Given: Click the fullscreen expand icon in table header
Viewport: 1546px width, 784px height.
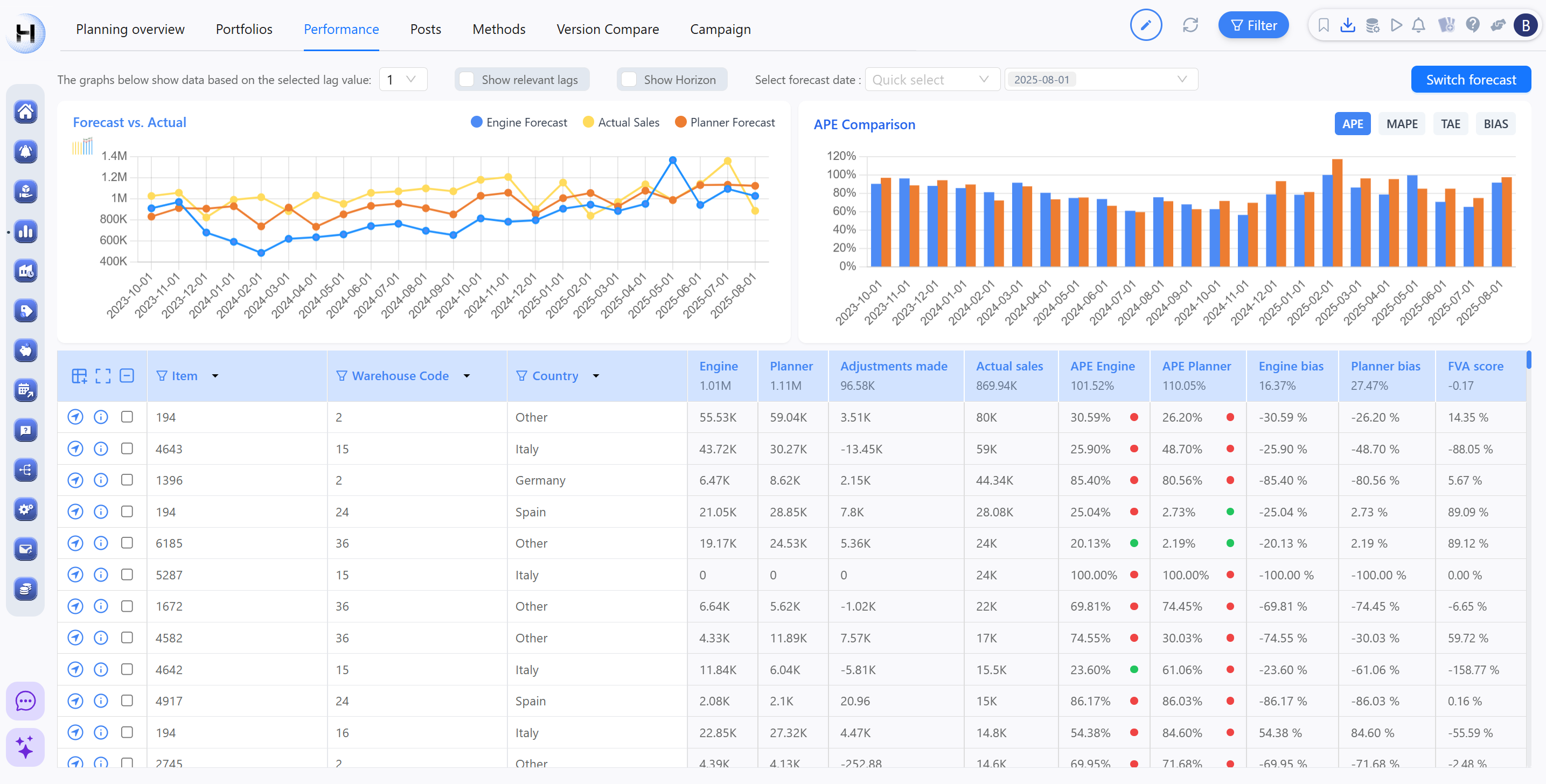Looking at the screenshot, I should (x=103, y=376).
